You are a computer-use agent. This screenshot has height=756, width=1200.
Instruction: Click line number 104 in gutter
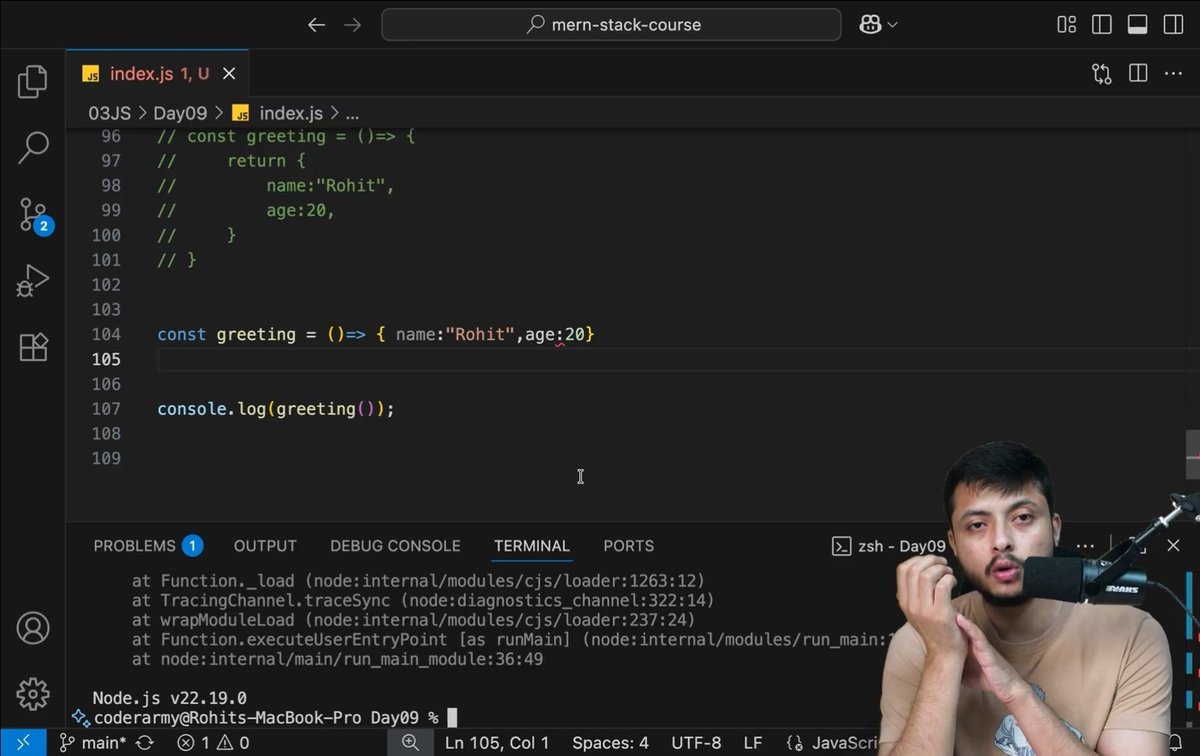[105, 334]
